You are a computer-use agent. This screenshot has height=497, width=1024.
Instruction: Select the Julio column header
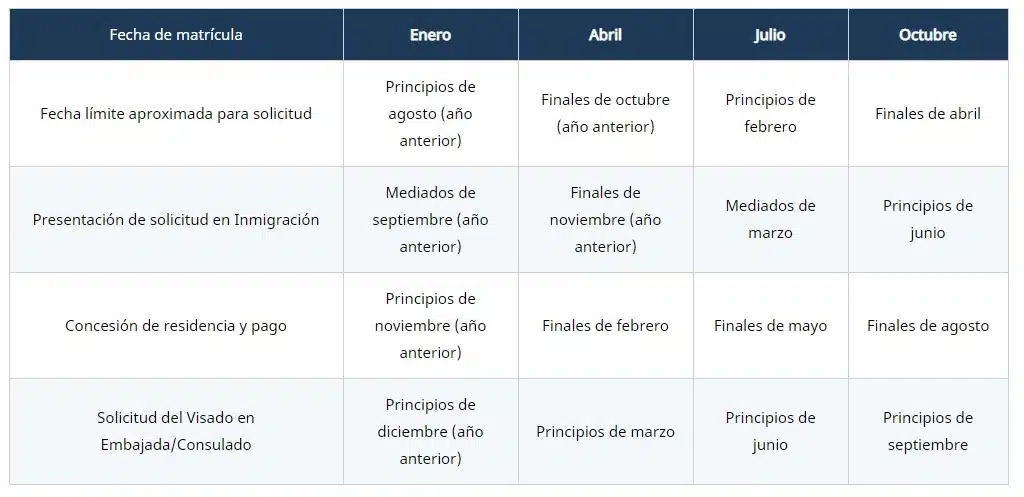tap(771, 35)
